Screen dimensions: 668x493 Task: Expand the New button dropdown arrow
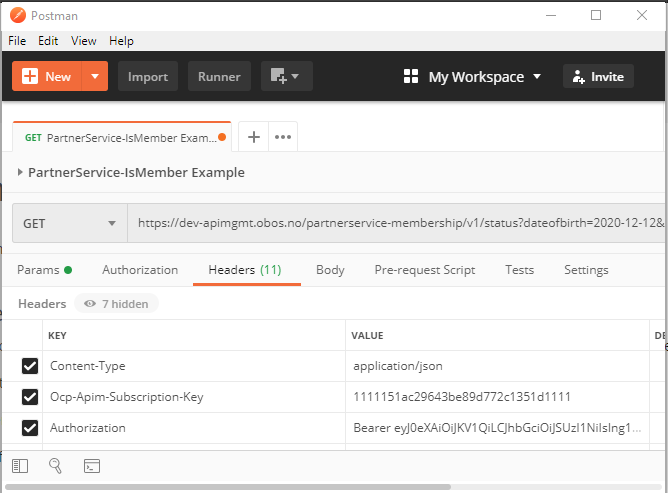coord(95,77)
